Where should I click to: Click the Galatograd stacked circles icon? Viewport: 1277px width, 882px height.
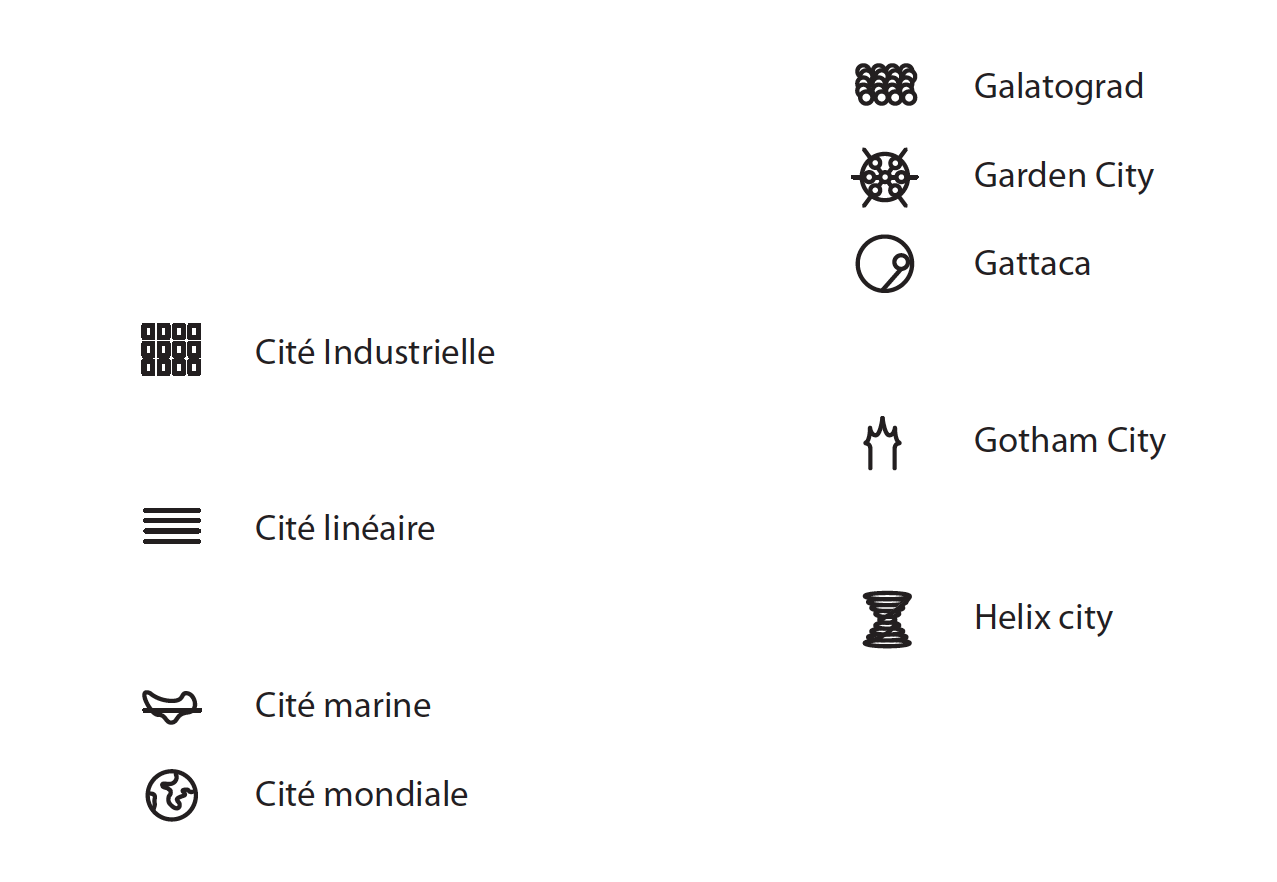886,85
